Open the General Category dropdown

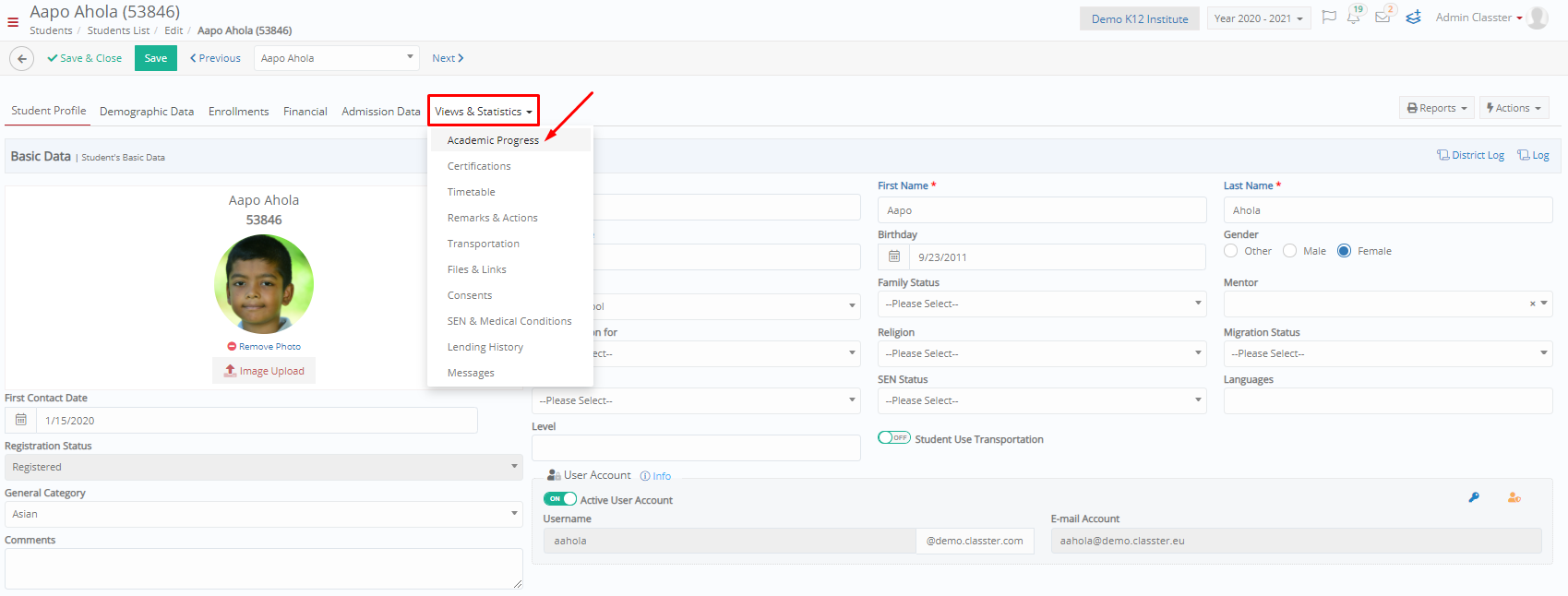[264, 514]
